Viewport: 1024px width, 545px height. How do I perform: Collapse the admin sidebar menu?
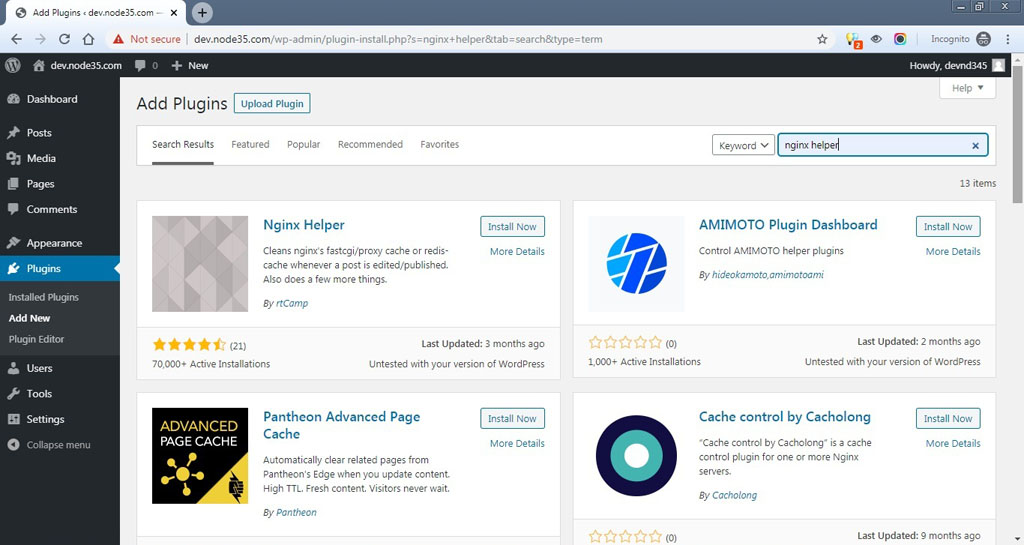[x=60, y=444]
